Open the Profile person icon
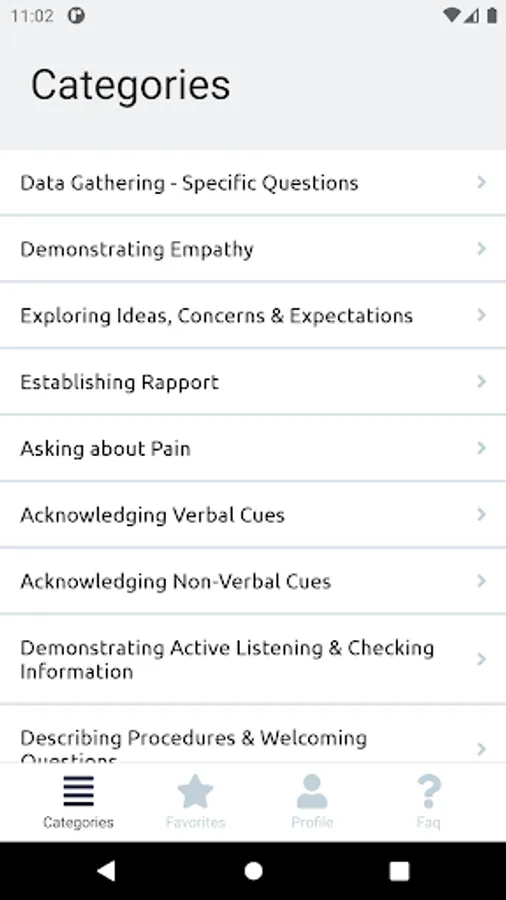Image resolution: width=506 pixels, height=900 pixels. click(x=312, y=792)
